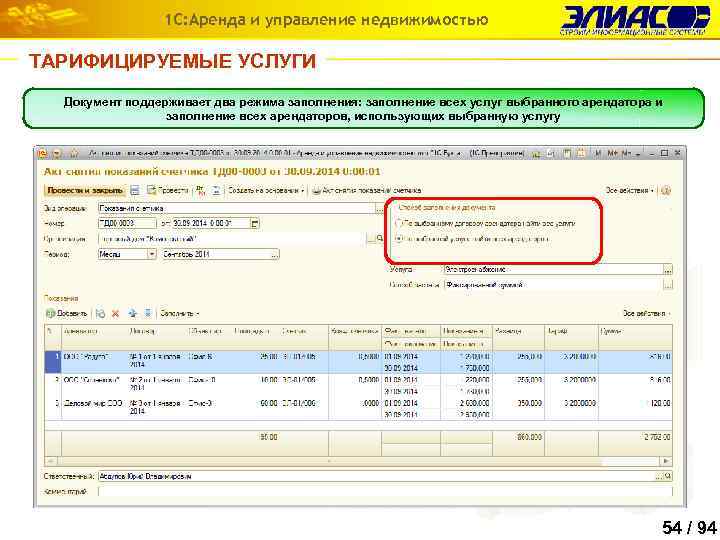Click the copy row icon in table toolbar
The height and width of the screenshot is (540, 720).
click(101, 314)
